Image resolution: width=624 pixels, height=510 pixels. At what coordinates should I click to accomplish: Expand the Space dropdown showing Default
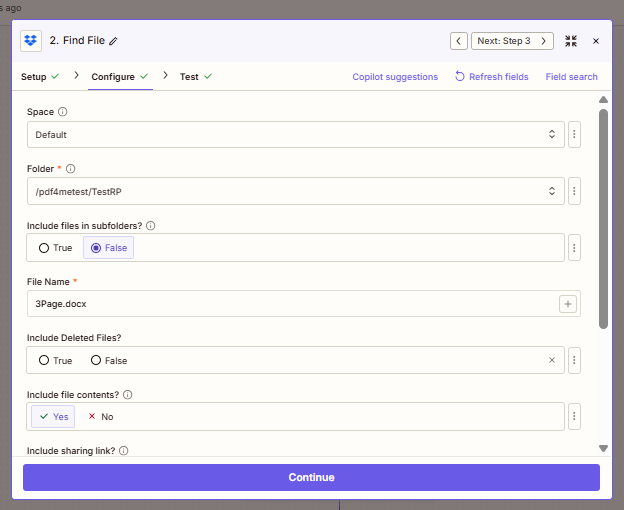[295, 134]
